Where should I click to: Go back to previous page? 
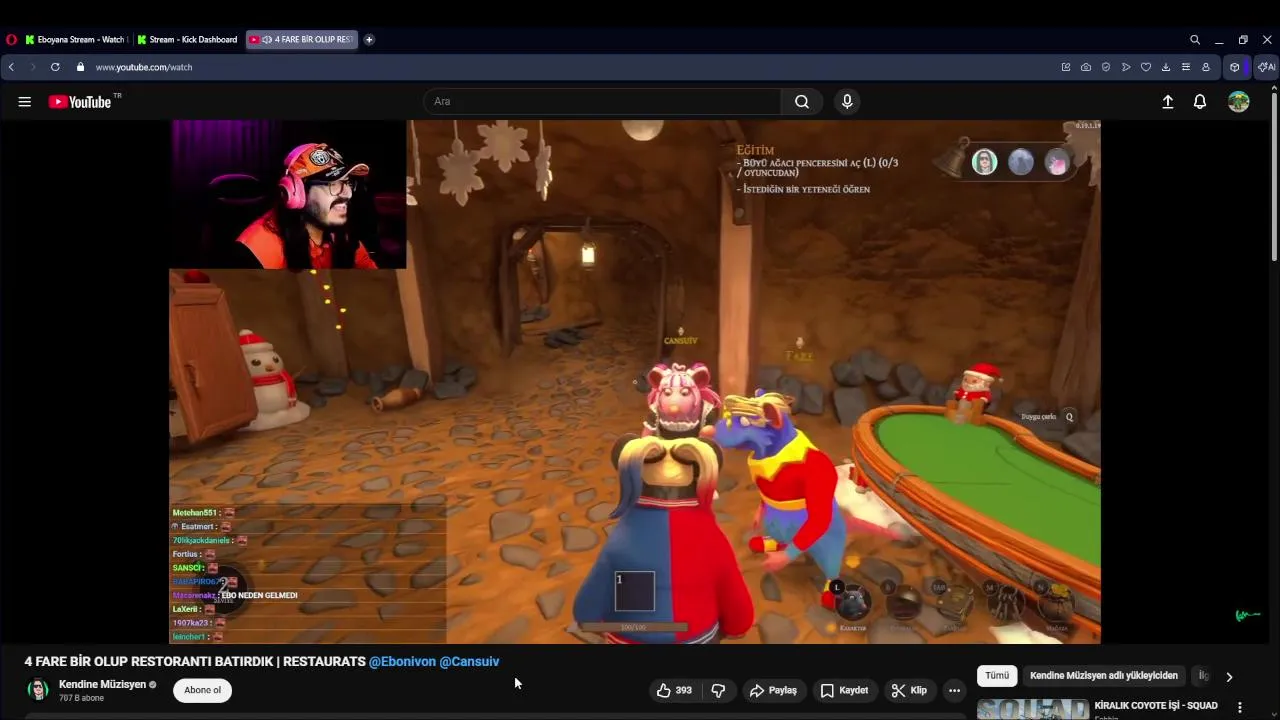11,67
